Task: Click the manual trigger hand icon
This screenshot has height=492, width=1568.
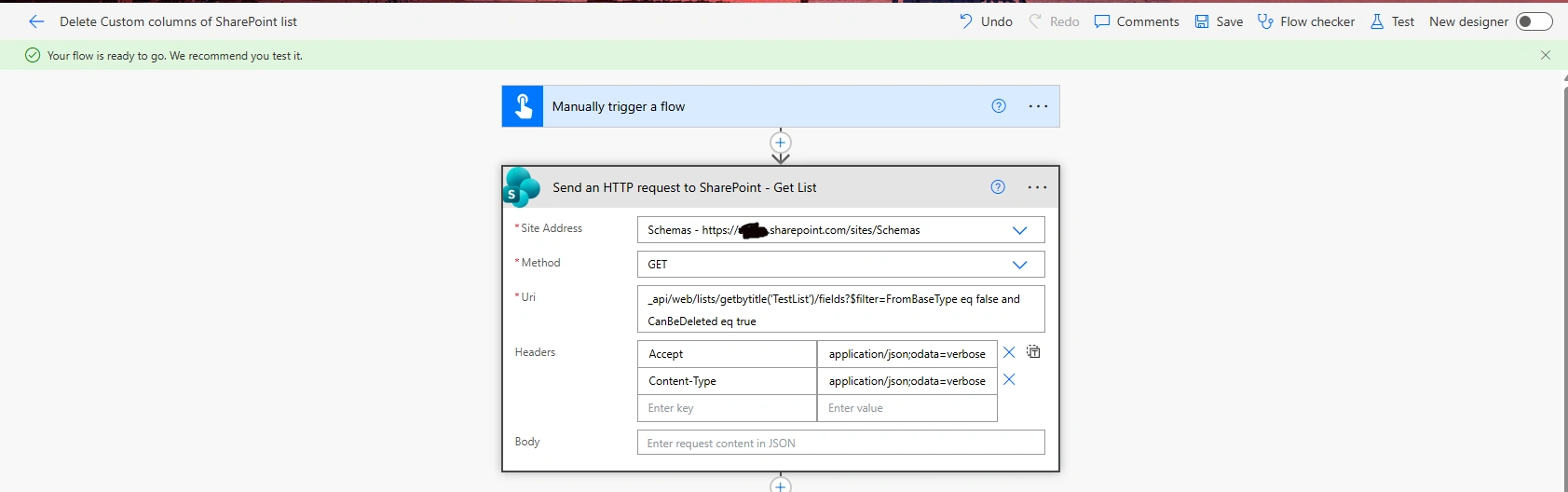Action: pos(523,106)
